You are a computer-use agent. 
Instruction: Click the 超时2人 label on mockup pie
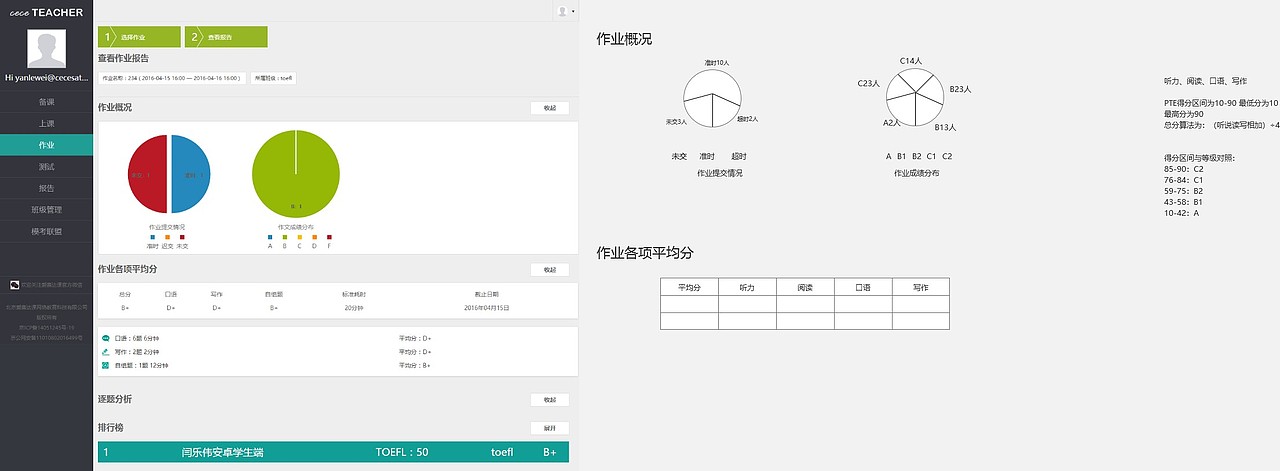(x=748, y=119)
